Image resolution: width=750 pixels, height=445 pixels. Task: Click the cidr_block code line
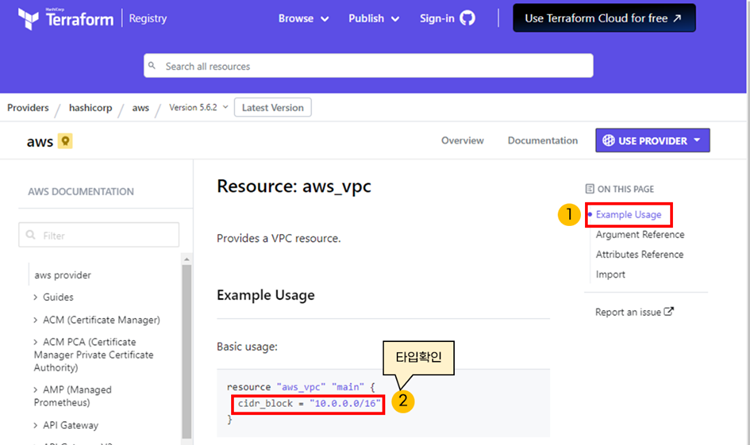click(x=309, y=403)
